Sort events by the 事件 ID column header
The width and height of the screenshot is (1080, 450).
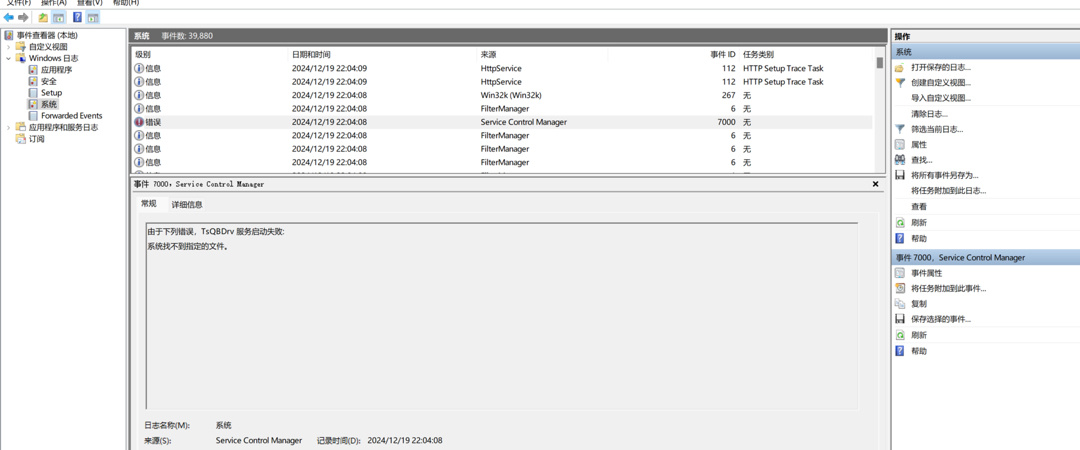tap(722, 55)
